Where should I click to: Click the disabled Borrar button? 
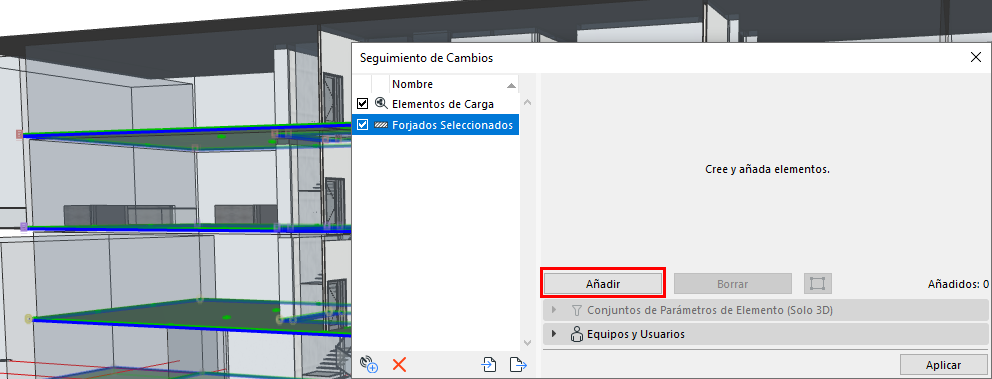coord(733,283)
